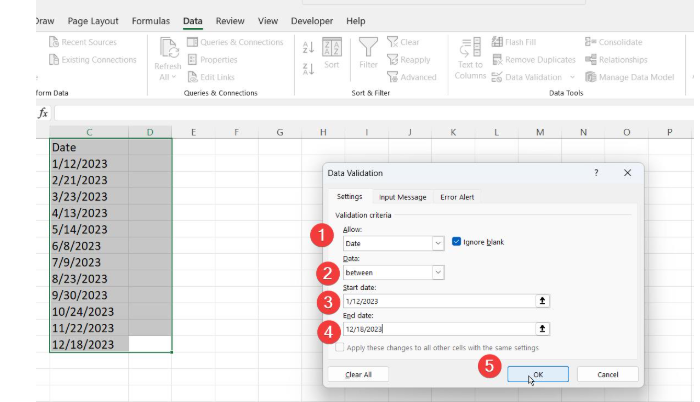
Task: Select cell containing 5/14/2023
Action: pos(89,229)
